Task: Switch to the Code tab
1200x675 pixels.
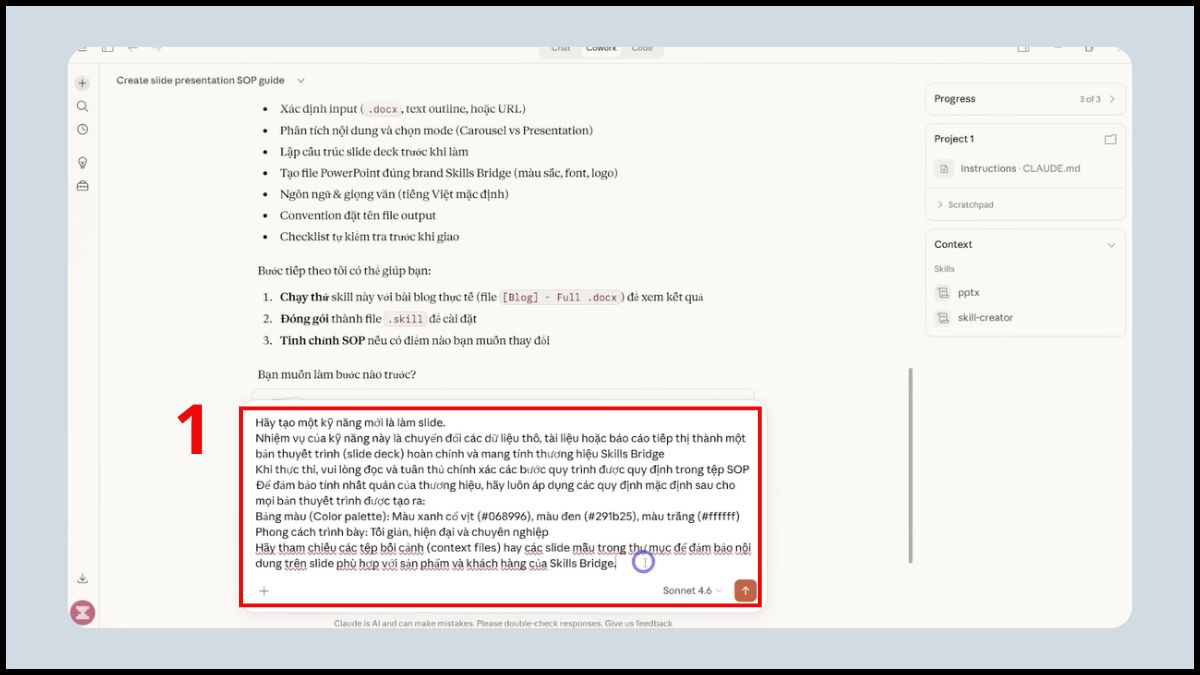Action: 642,48
